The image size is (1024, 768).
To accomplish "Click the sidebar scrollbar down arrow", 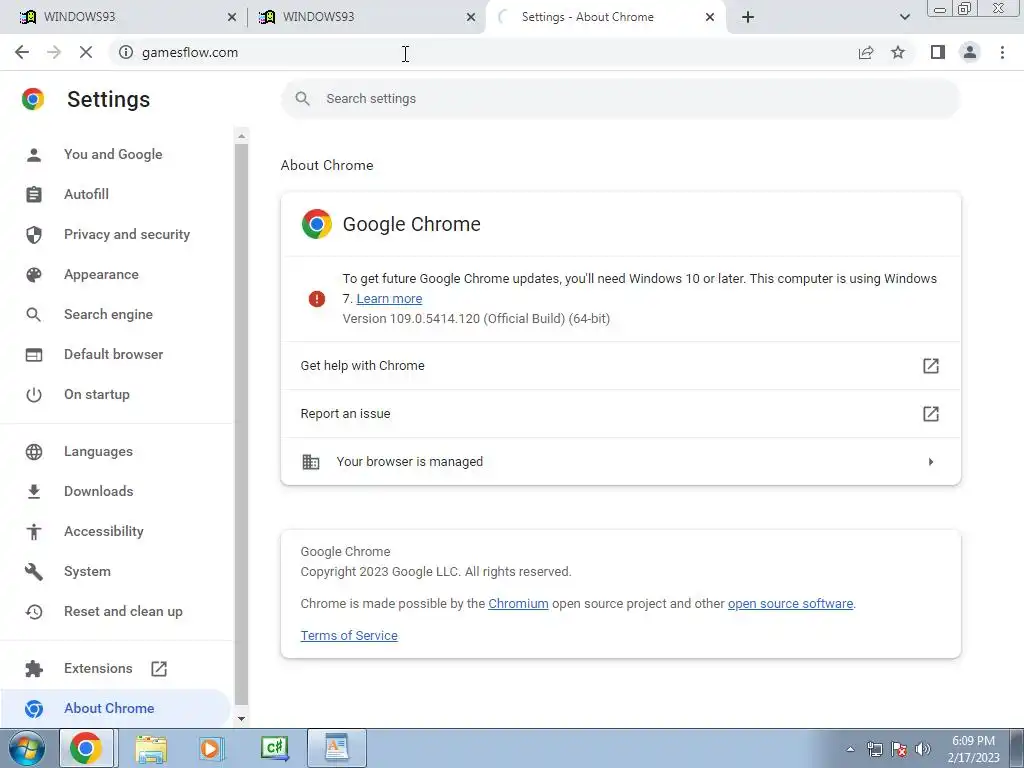I will (241, 719).
